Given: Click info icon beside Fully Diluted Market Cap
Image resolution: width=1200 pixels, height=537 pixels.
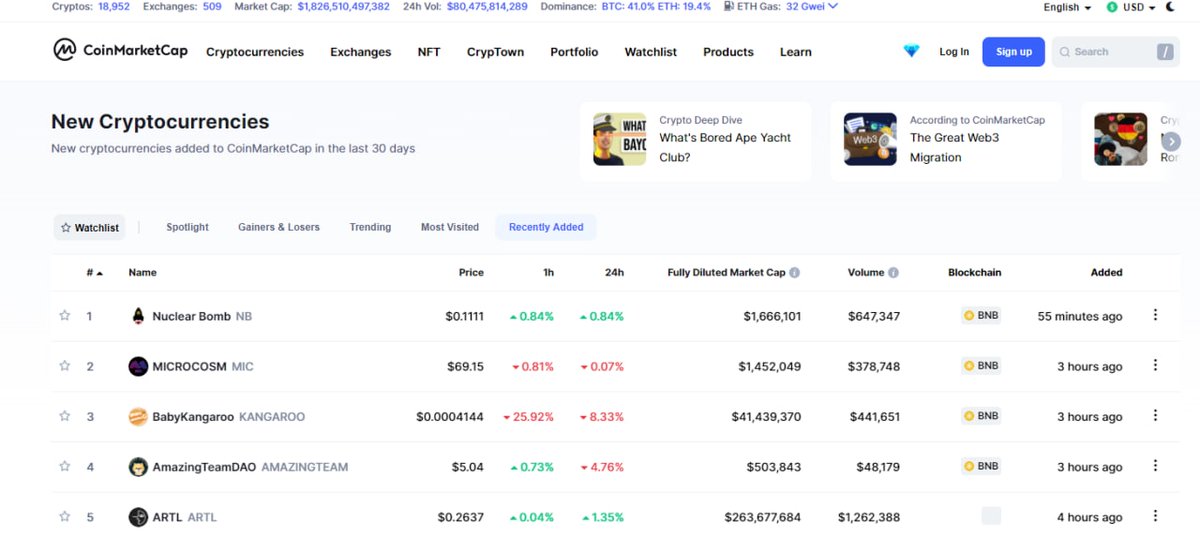Looking at the screenshot, I should coord(794,272).
